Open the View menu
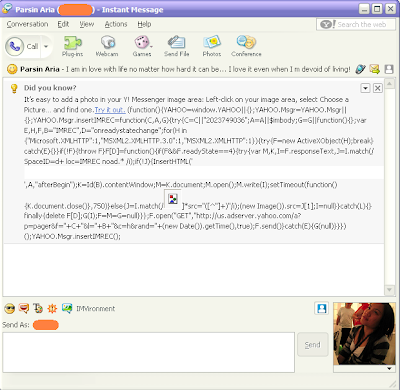400x390 pixels. point(87,24)
